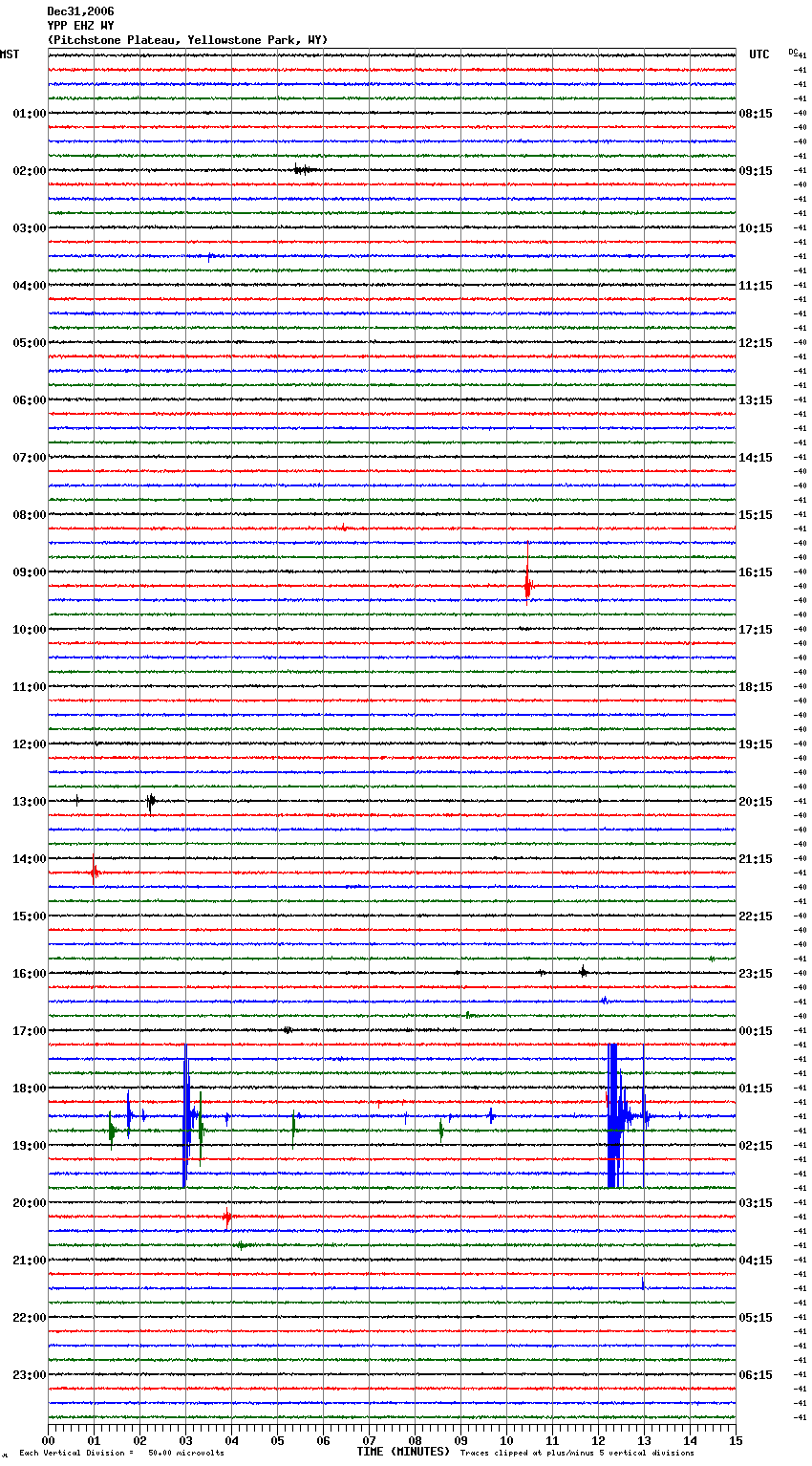Click the red burst on 14:15 trace near minute 01
This screenshot has height=1466, width=812.
[x=94, y=871]
